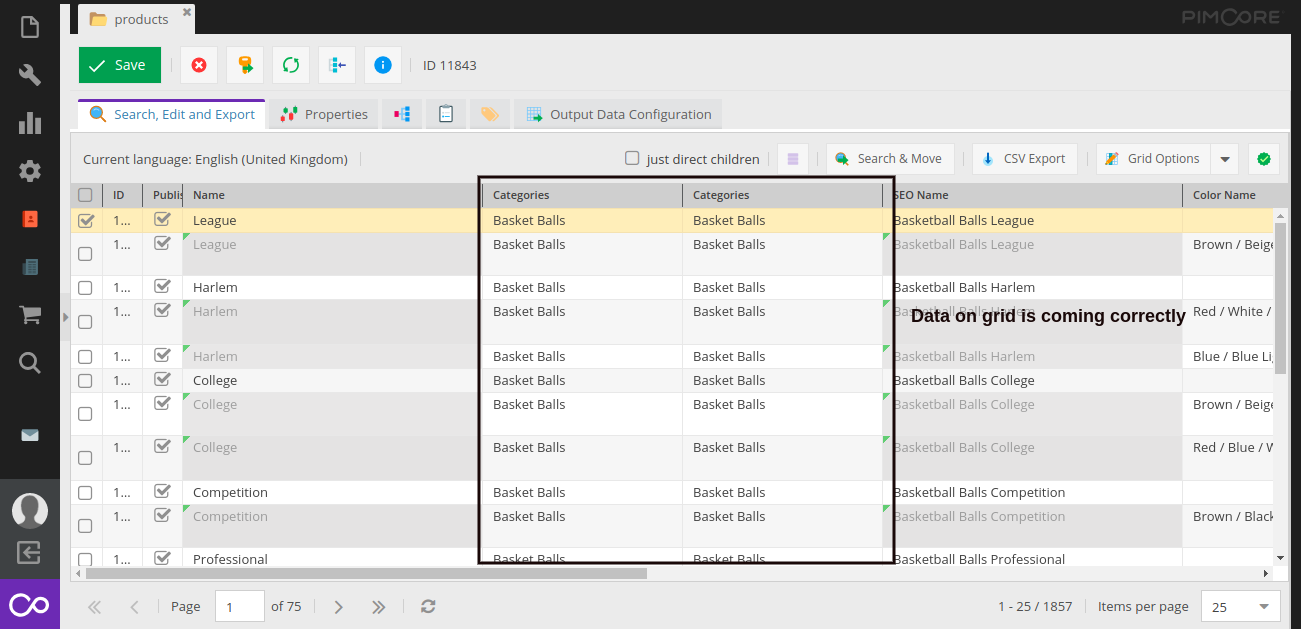Uncheck the selected League row checkbox
Image resolution: width=1301 pixels, height=629 pixels.
coord(85,221)
